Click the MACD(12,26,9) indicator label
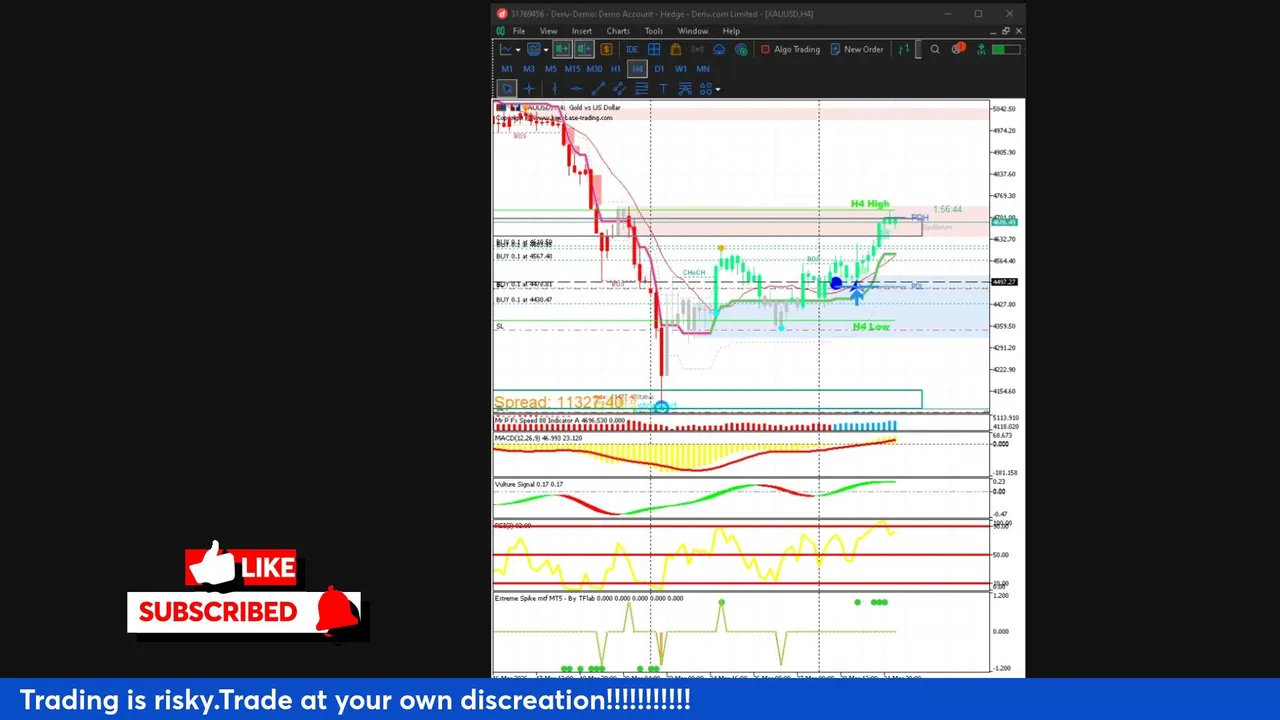This screenshot has height=720, width=1280. [x=538, y=438]
